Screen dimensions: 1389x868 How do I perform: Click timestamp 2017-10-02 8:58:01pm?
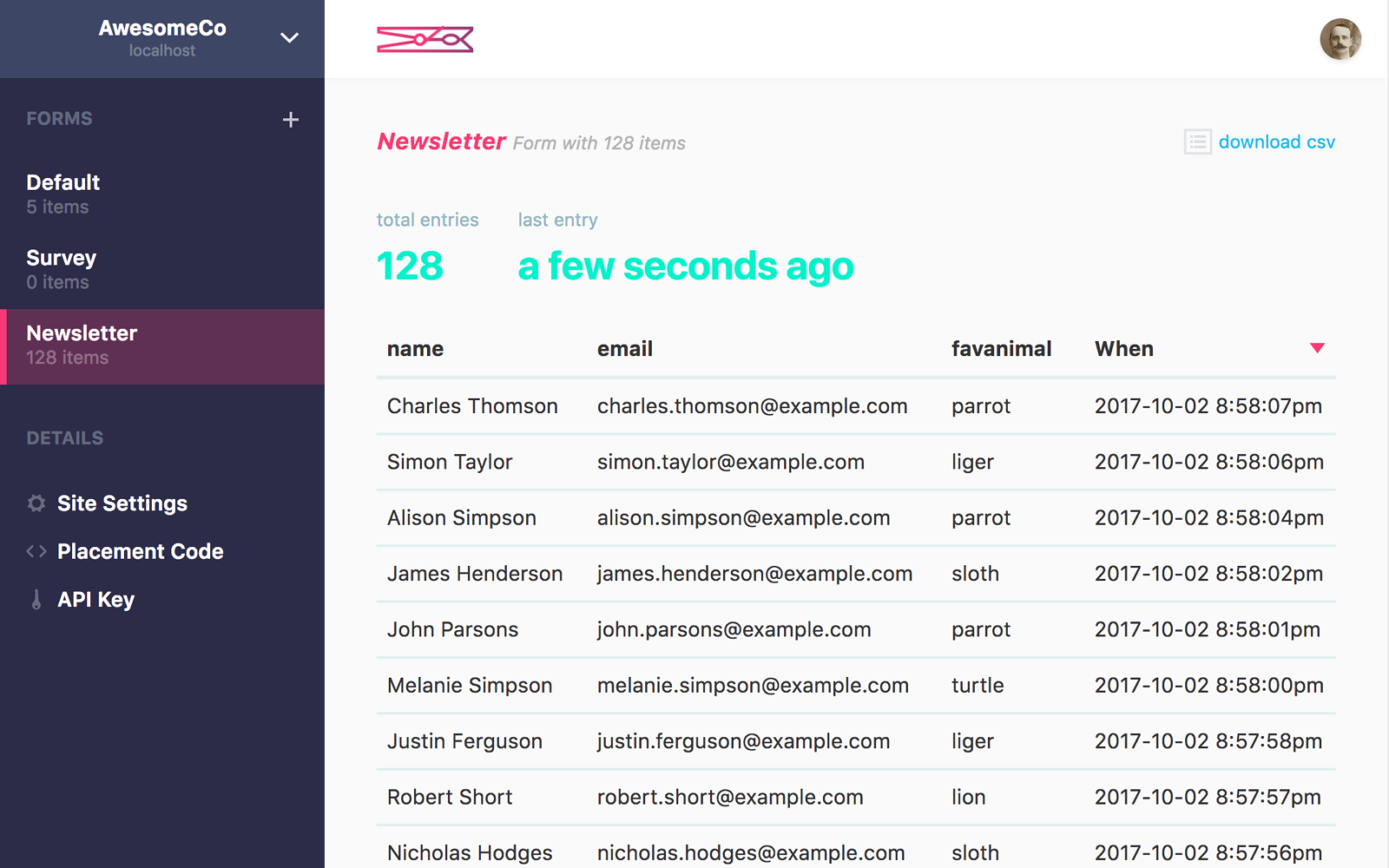[1208, 629]
